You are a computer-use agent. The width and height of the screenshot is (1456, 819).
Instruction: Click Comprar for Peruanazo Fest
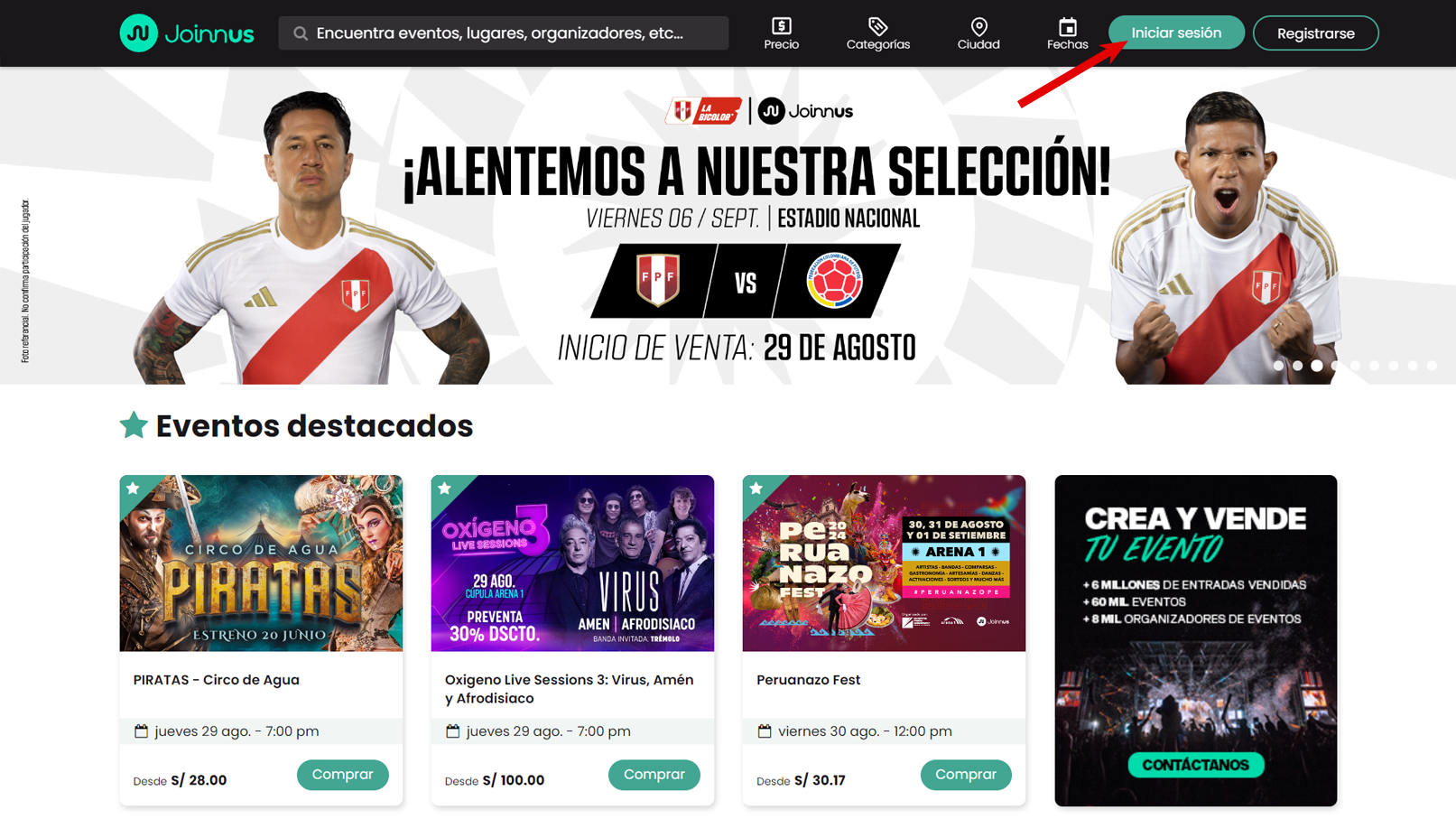click(966, 775)
